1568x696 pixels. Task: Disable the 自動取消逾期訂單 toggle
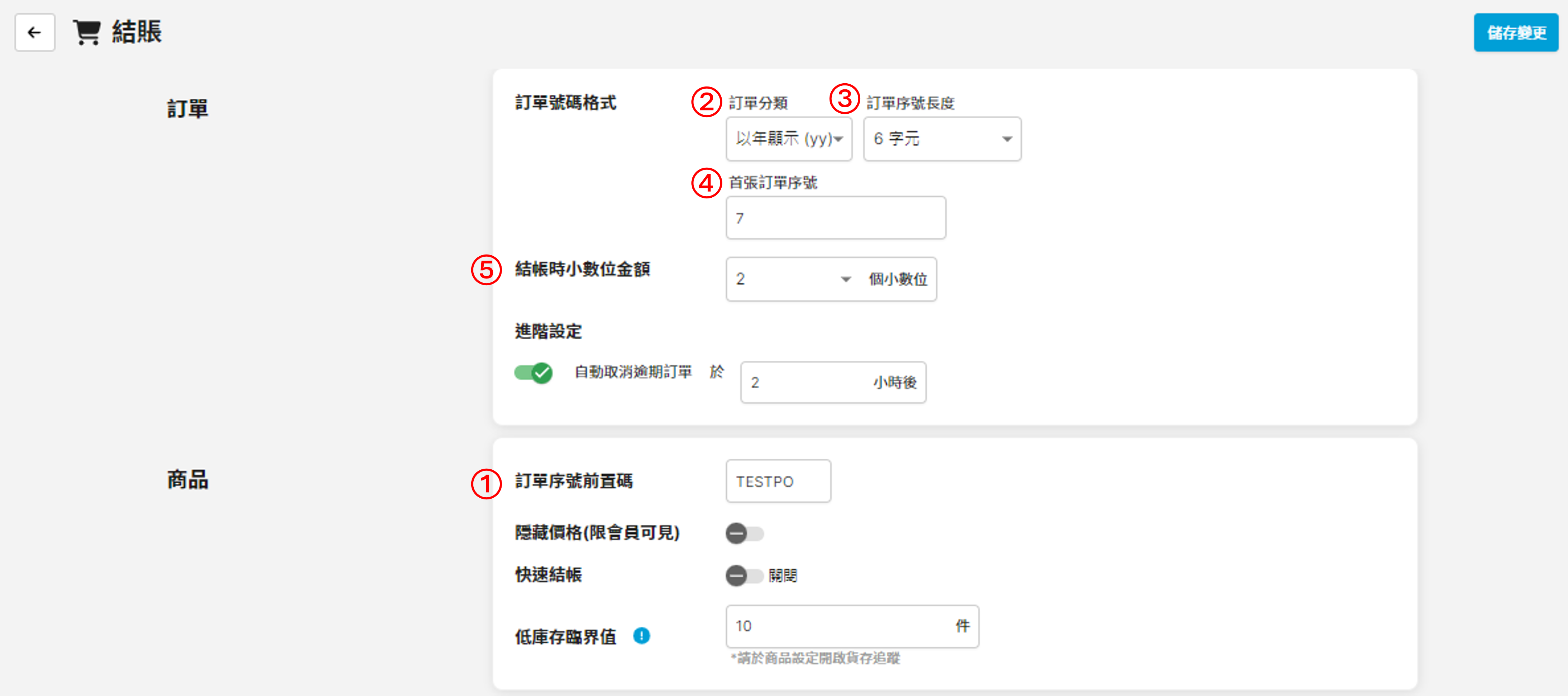[x=533, y=372]
